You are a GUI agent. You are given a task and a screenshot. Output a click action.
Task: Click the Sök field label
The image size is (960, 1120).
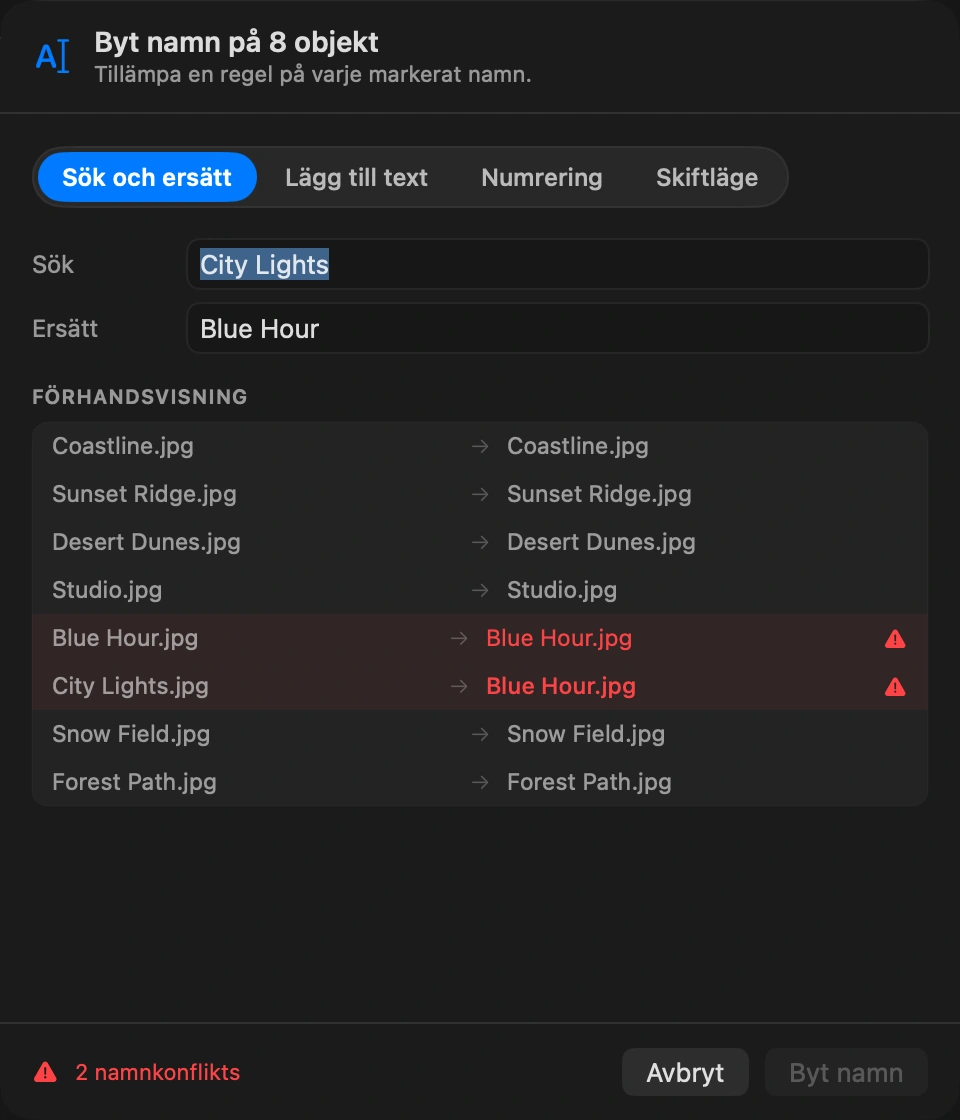coord(53,264)
